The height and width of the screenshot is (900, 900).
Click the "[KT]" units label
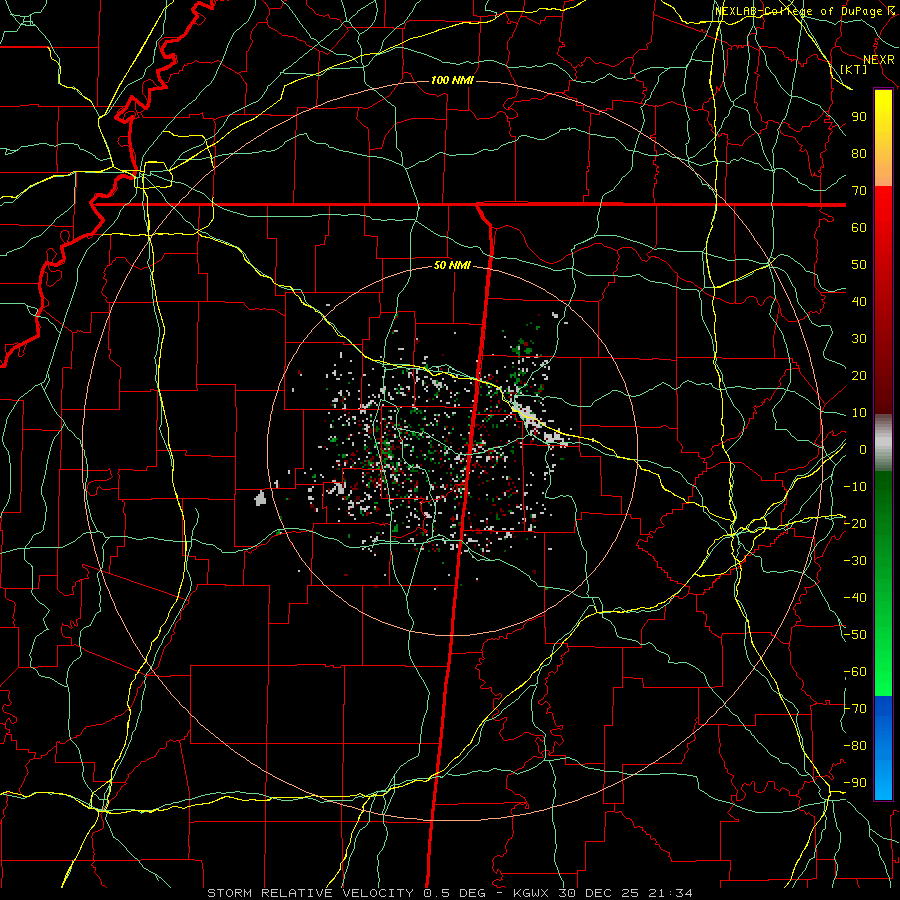tap(854, 69)
